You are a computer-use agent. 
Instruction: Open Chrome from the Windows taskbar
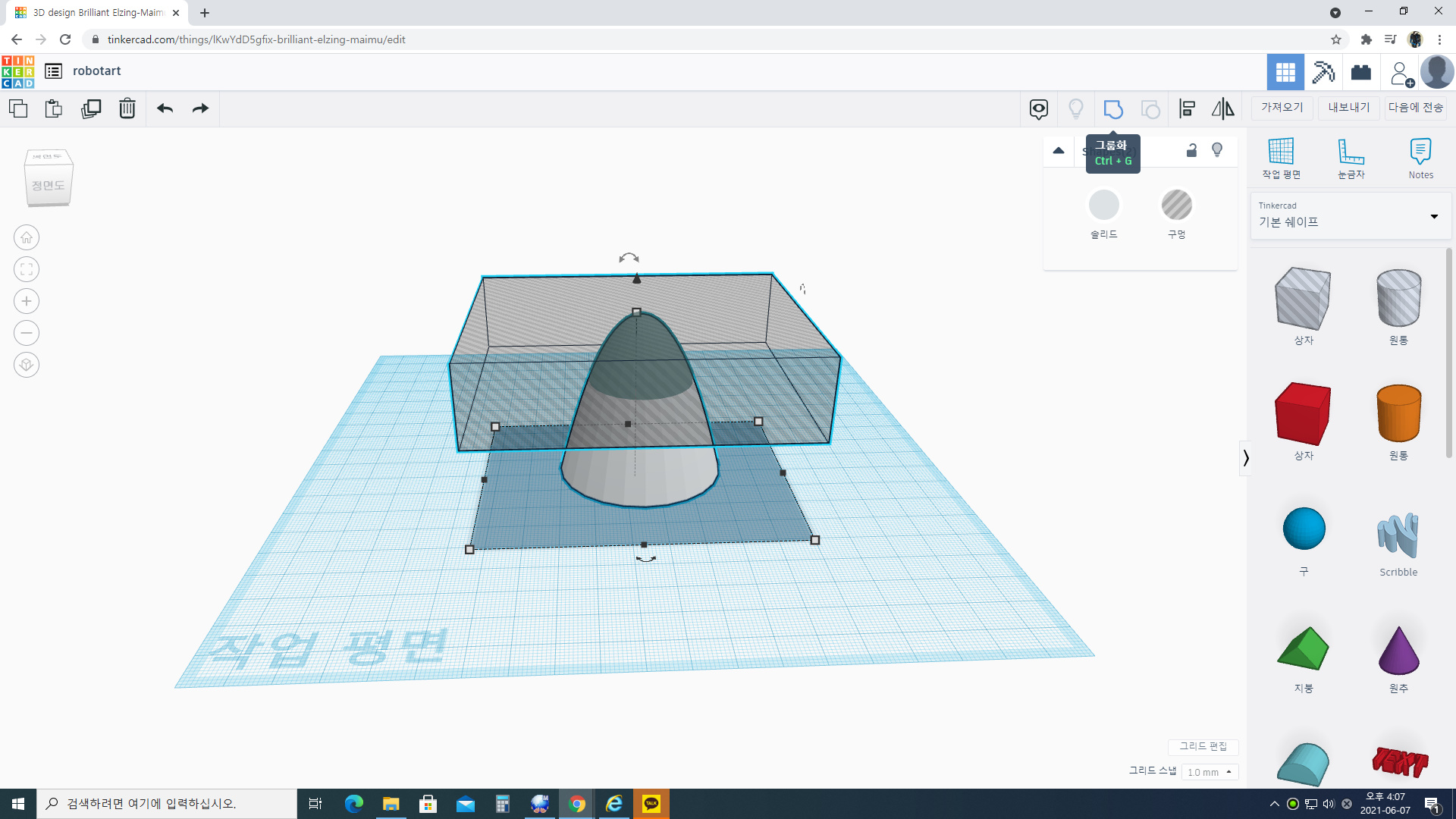tap(577, 804)
